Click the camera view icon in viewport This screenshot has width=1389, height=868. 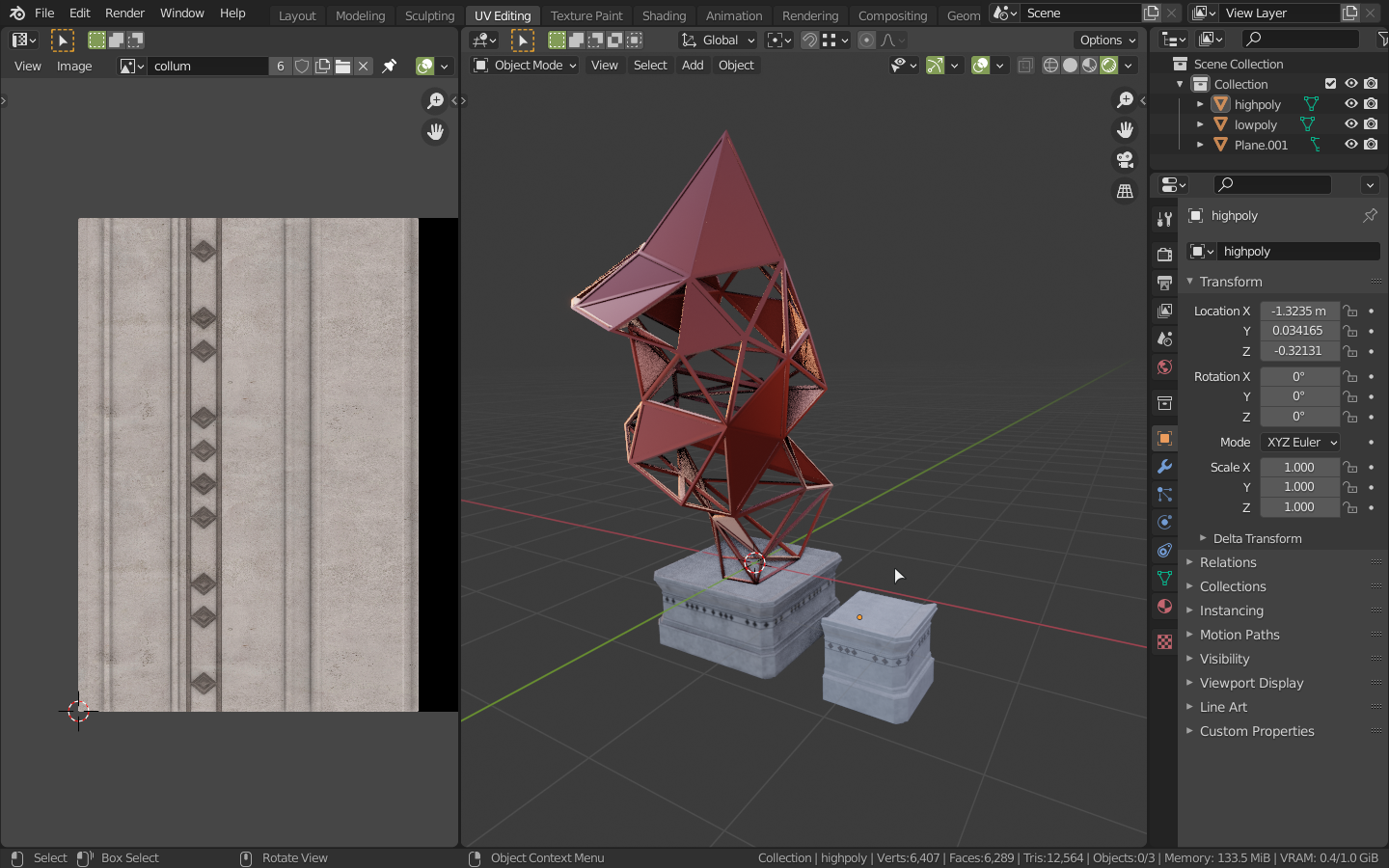click(1125, 160)
